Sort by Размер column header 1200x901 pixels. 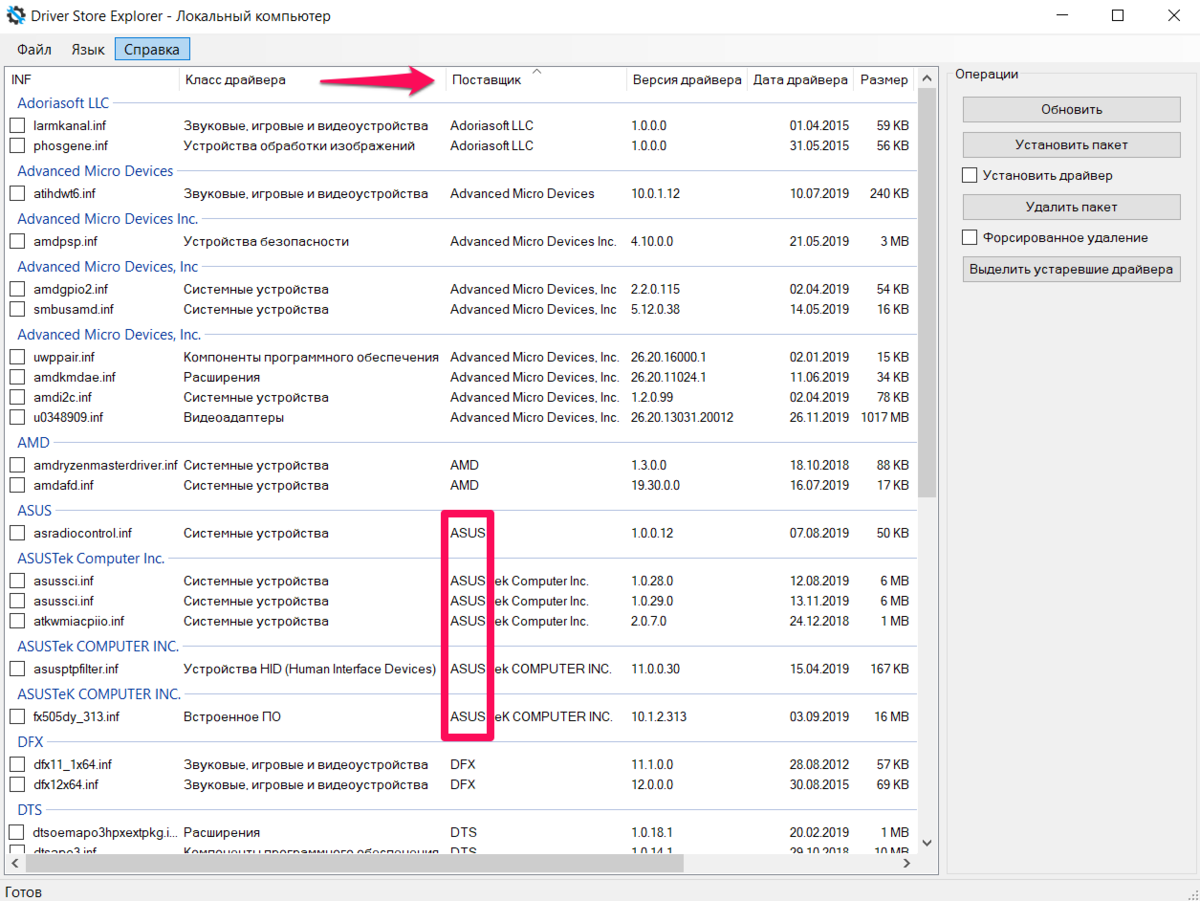pos(884,80)
